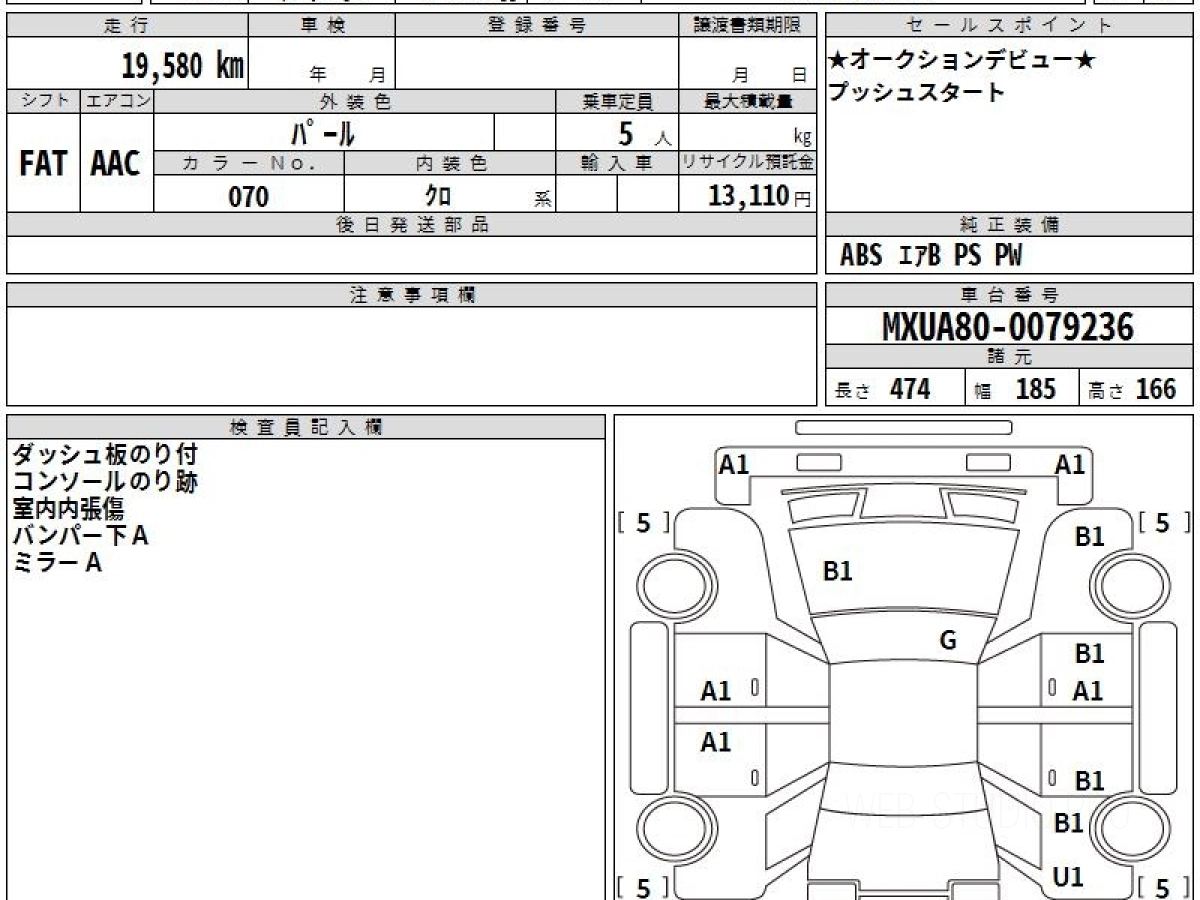Click the カラーNo. header
This screenshot has height=900, width=1200.
249,163
